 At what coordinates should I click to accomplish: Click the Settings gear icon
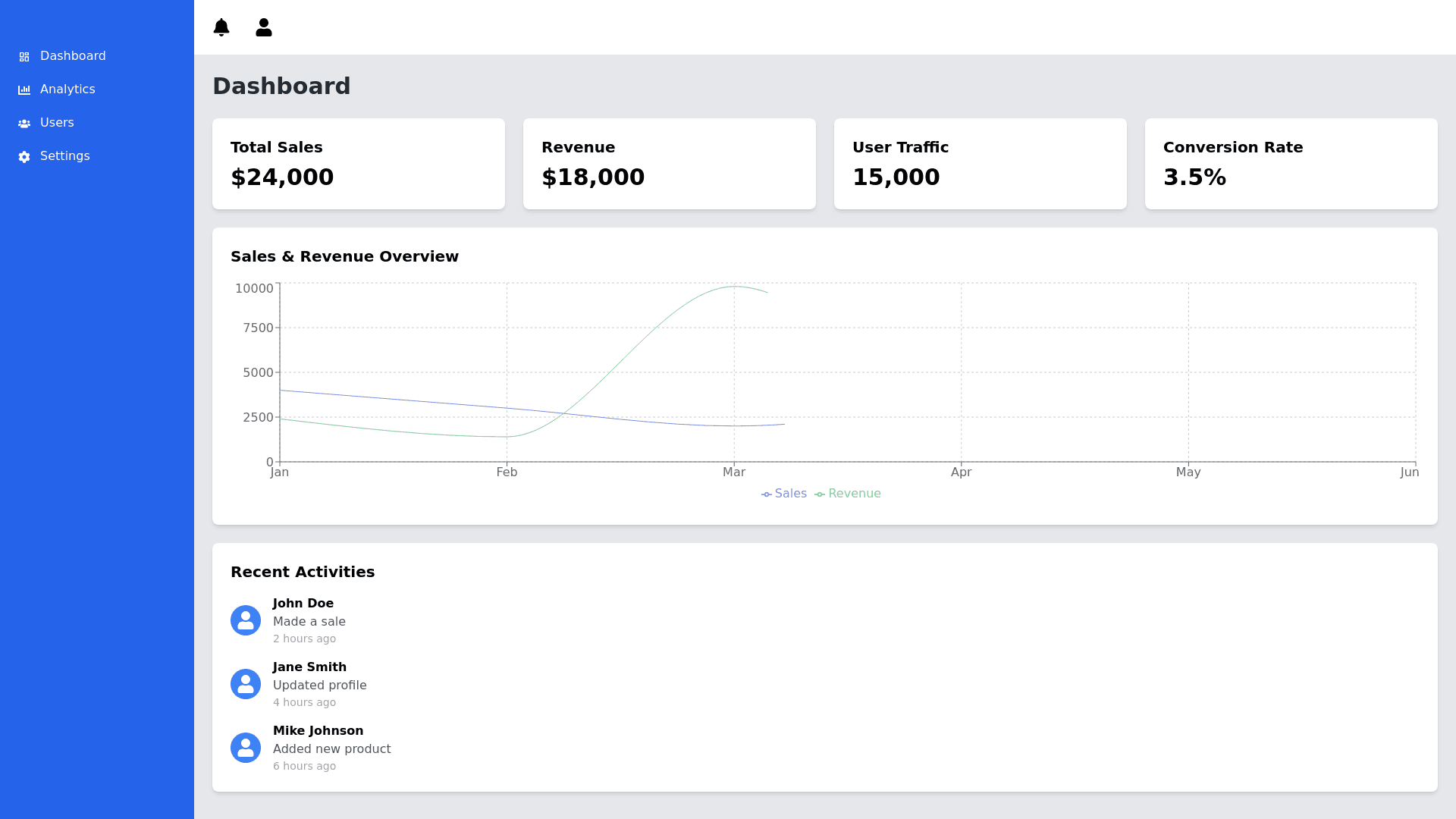click(24, 157)
